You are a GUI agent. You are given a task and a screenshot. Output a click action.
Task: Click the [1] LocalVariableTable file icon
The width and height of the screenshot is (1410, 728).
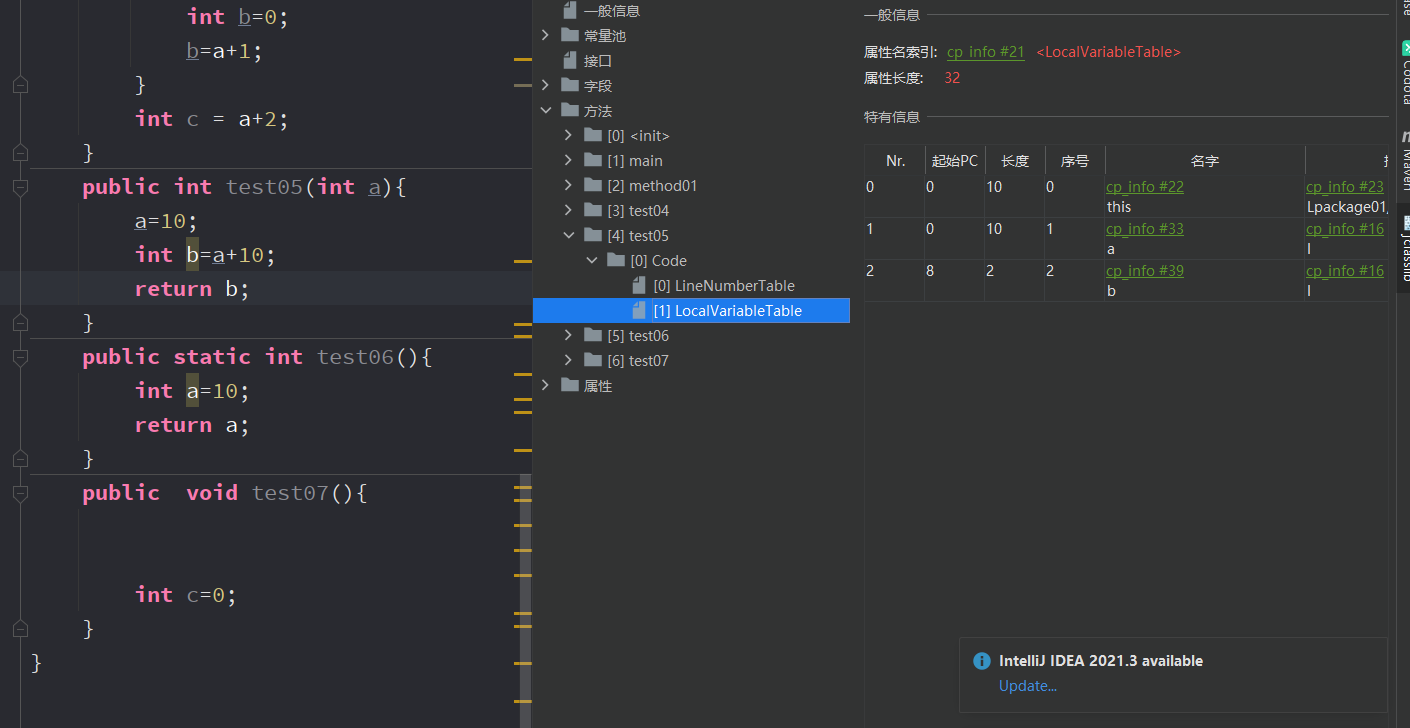point(639,311)
